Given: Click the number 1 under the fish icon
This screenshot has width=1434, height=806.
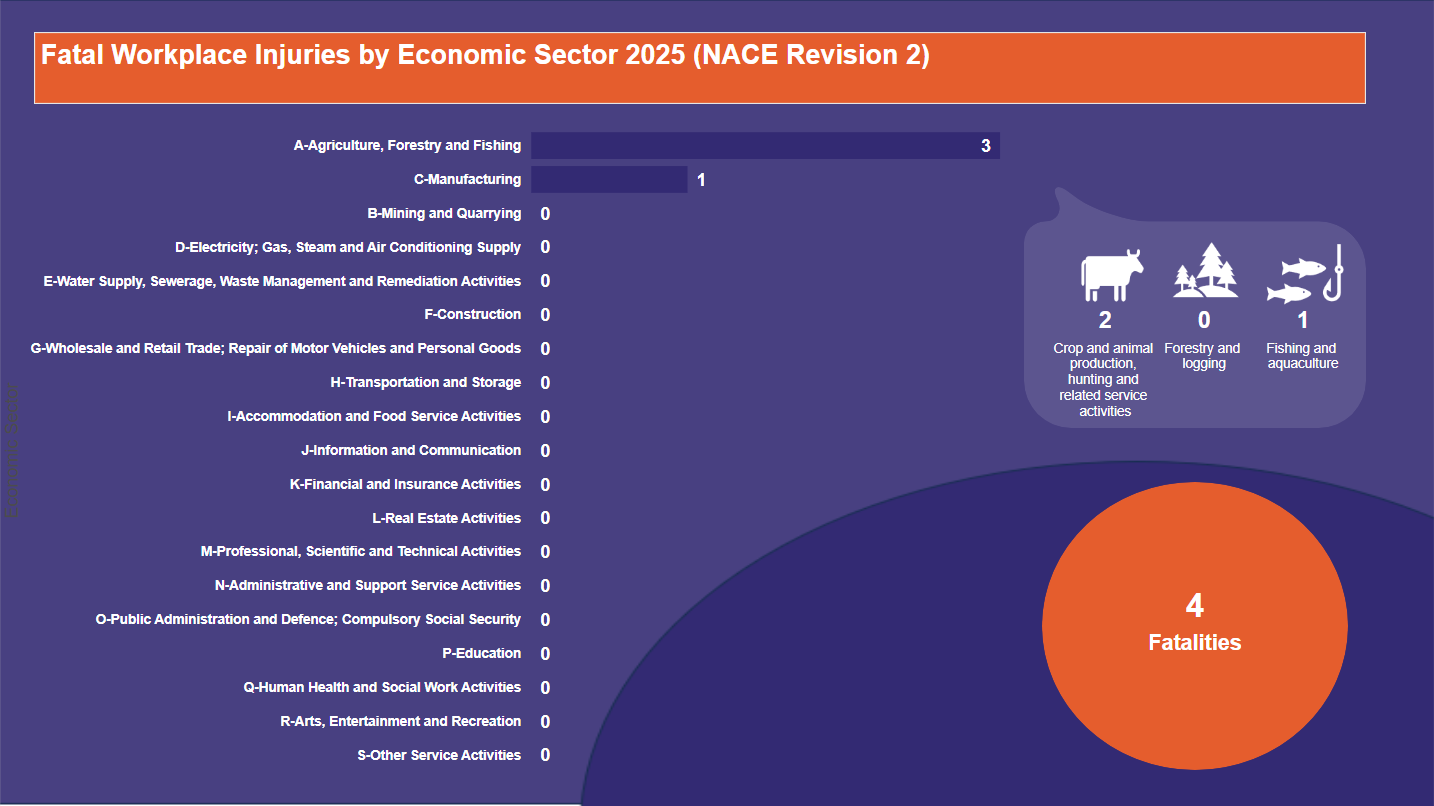Looking at the screenshot, I should pyautogui.click(x=1303, y=320).
